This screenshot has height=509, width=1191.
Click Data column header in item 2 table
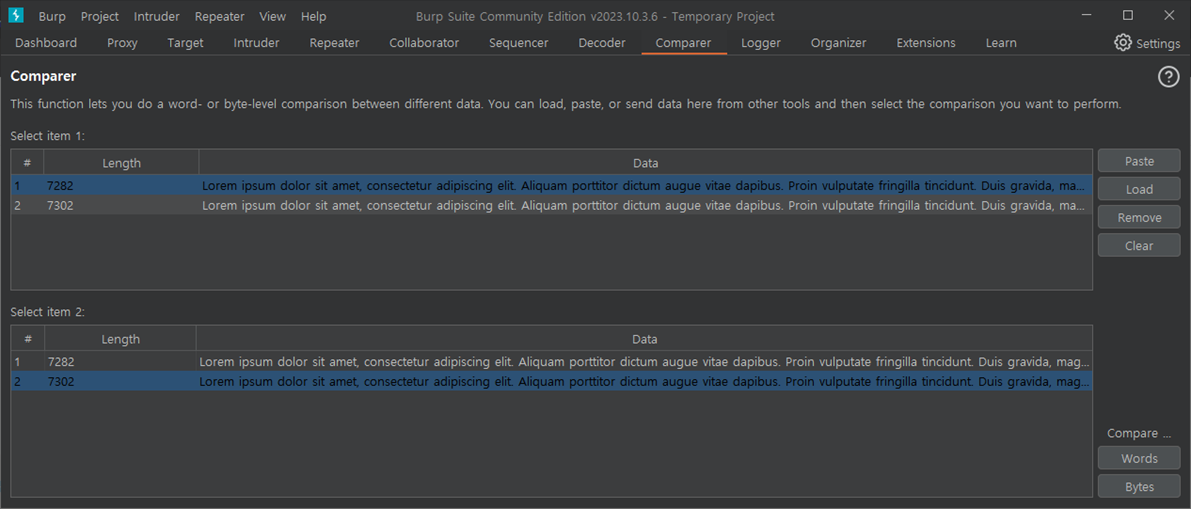click(644, 339)
